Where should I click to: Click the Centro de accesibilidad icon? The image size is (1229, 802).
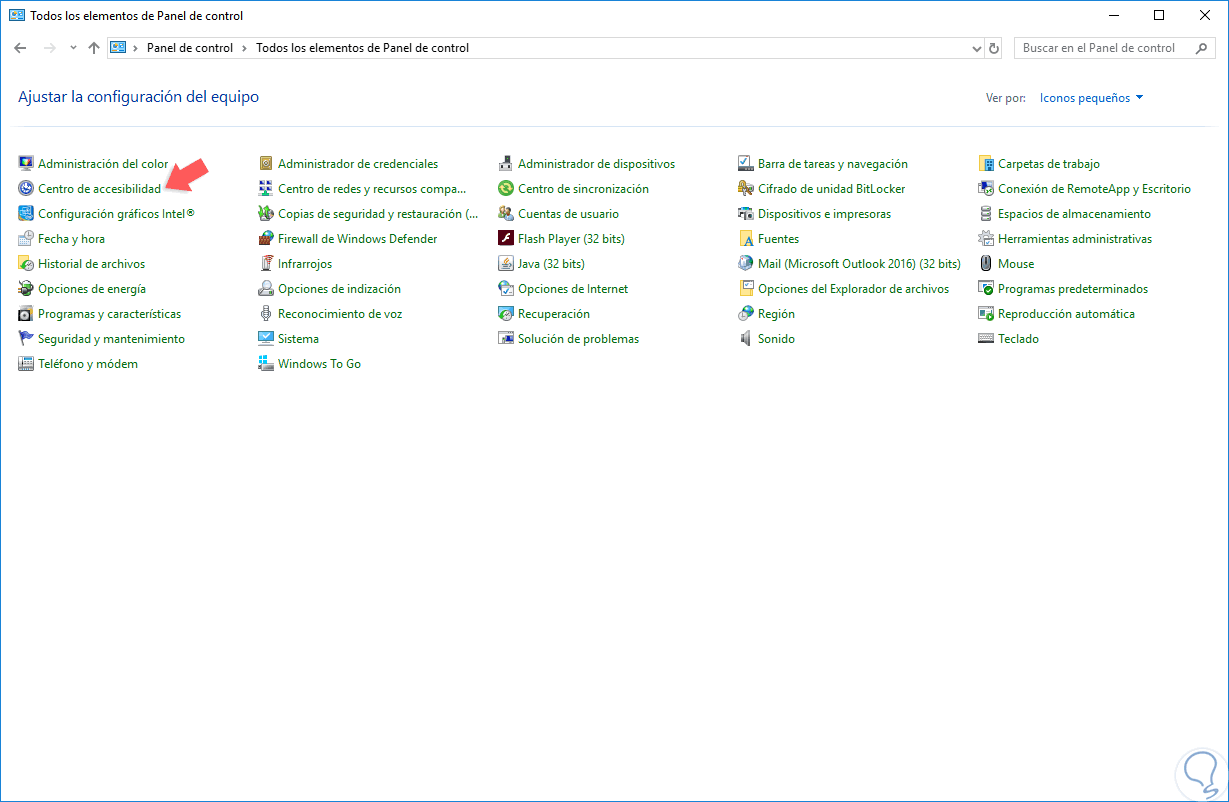[26, 189]
